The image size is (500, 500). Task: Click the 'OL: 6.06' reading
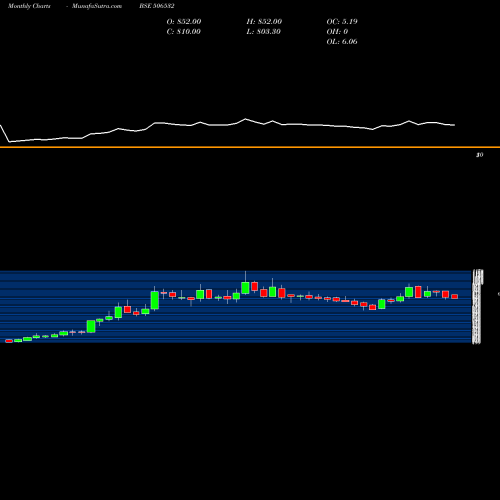click(342, 42)
